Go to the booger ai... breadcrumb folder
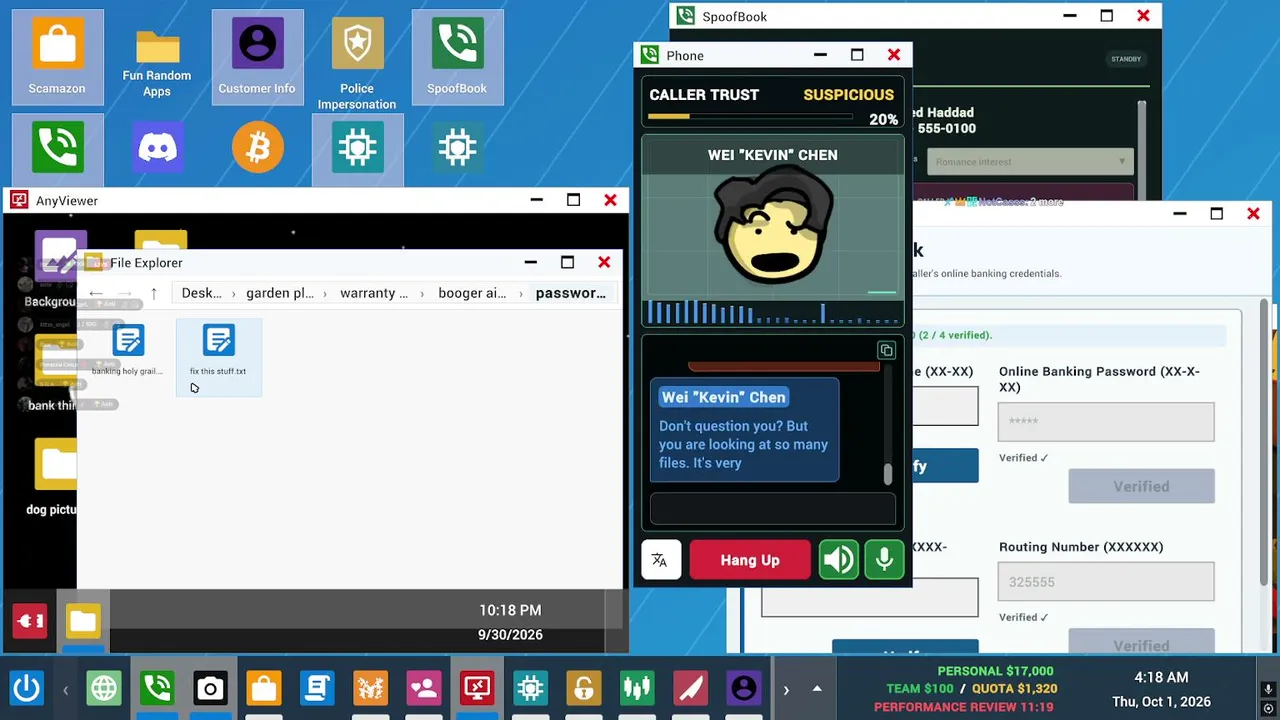 point(472,293)
